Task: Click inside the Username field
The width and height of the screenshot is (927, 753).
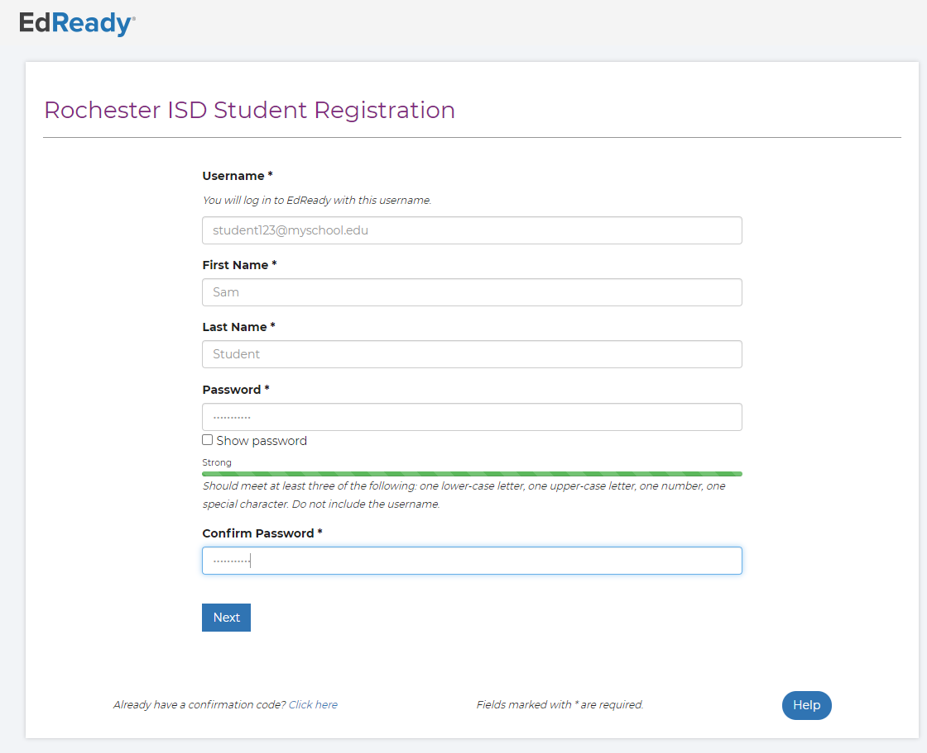Action: 470,230
